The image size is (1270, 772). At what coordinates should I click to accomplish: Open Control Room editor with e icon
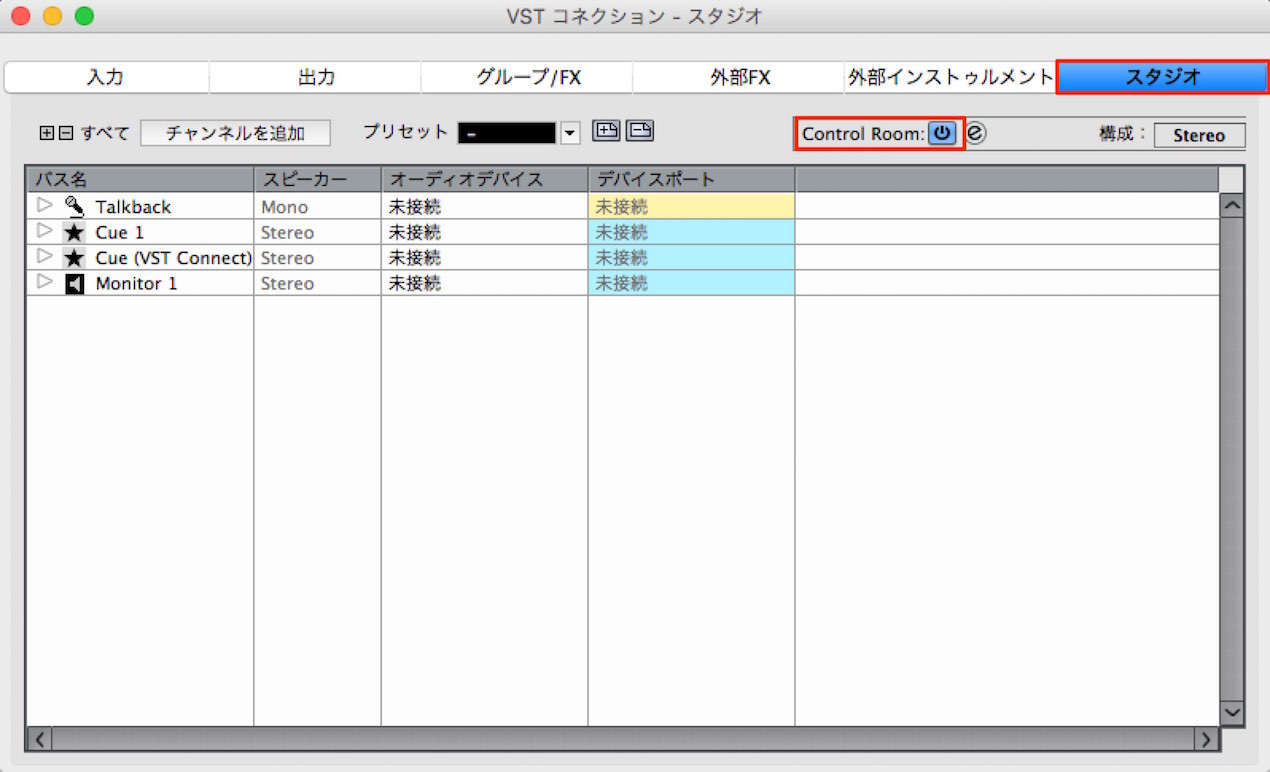coord(976,133)
